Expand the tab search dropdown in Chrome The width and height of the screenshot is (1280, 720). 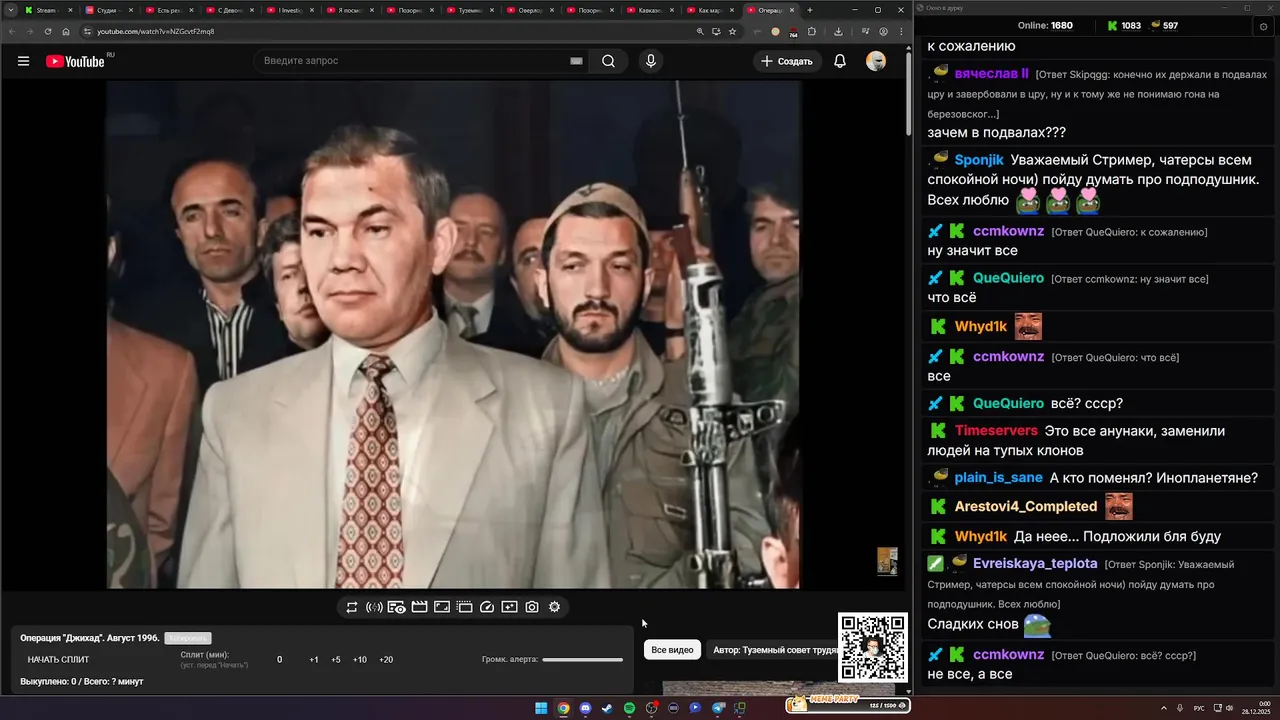click(x=9, y=10)
